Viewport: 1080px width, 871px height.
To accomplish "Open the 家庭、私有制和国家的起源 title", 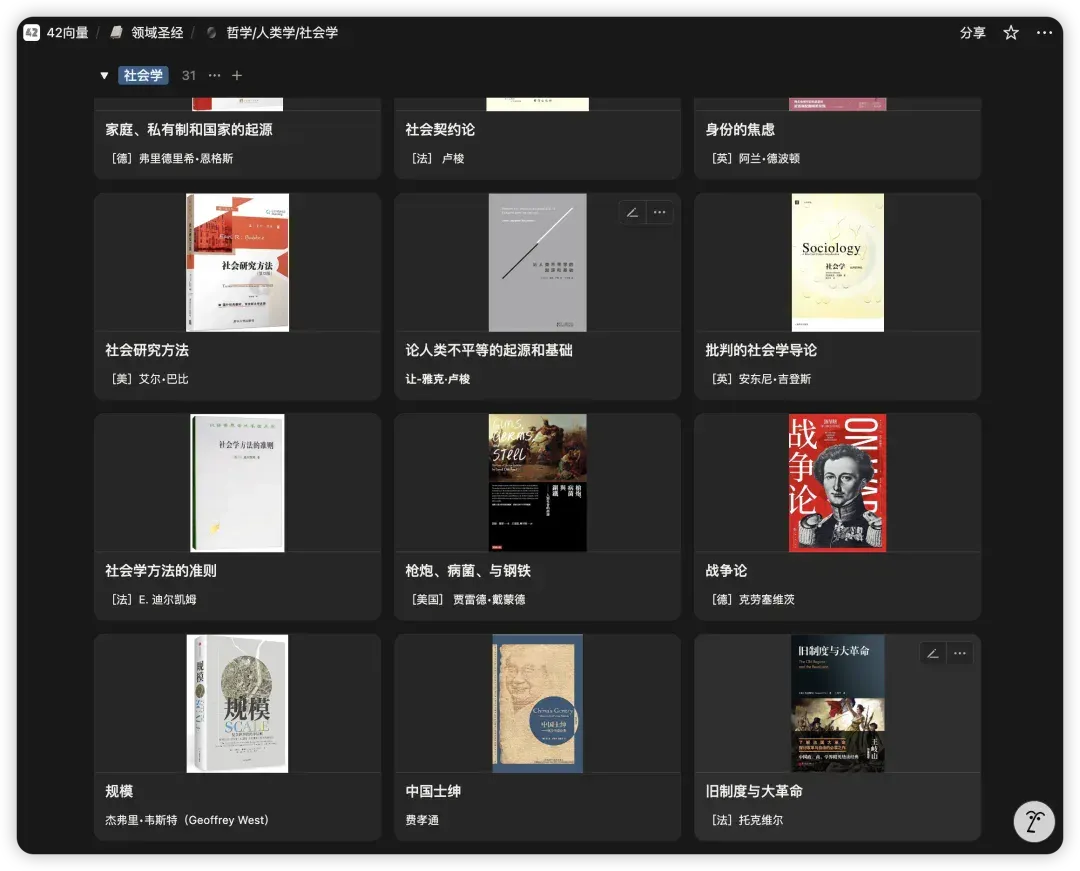I will click(x=189, y=129).
